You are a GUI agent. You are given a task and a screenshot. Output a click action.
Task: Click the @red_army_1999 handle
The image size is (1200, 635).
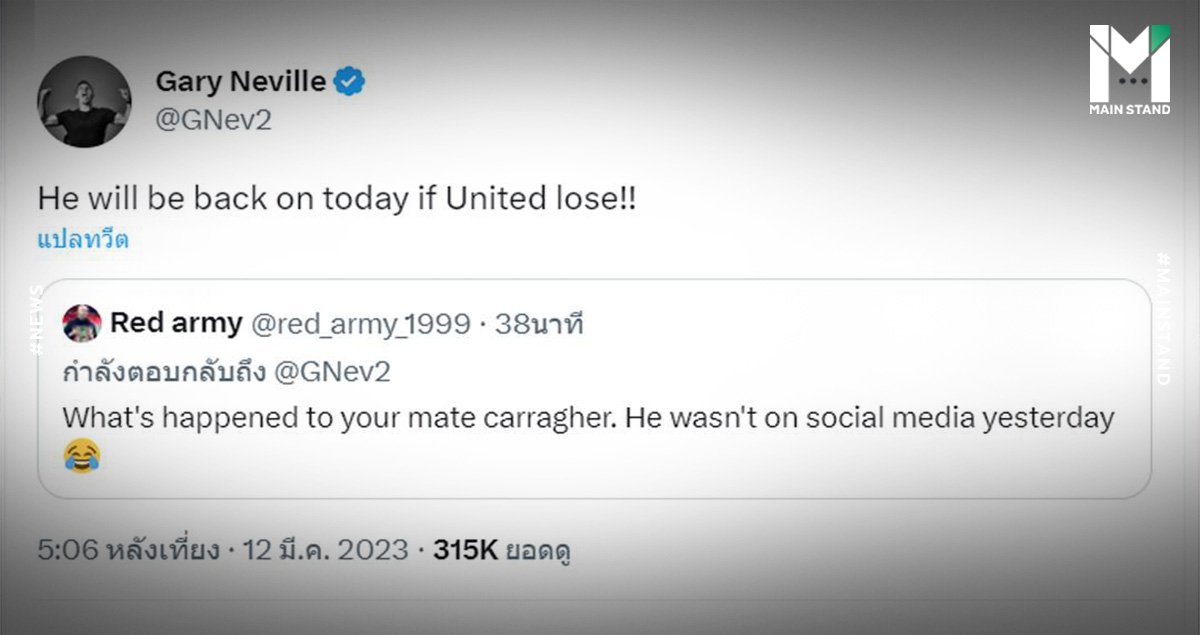tap(360, 323)
